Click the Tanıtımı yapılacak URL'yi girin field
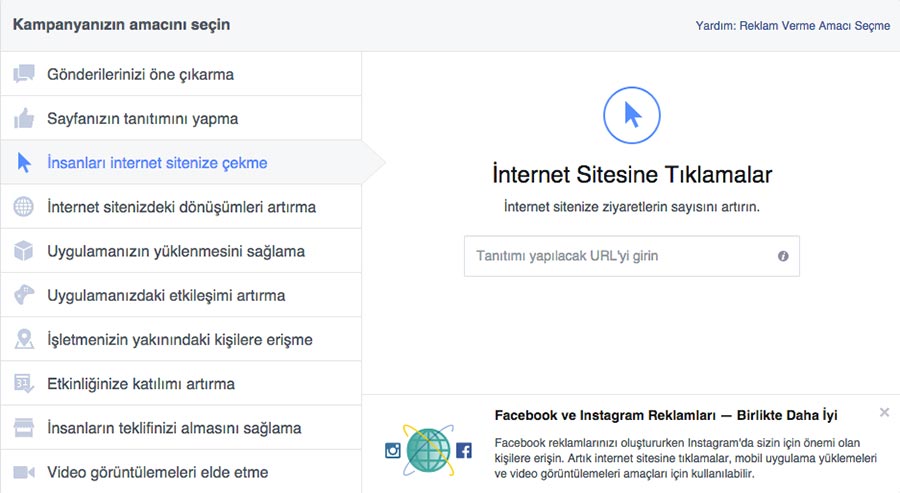Image resolution: width=900 pixels, height=493 pixels. [631, 256]
